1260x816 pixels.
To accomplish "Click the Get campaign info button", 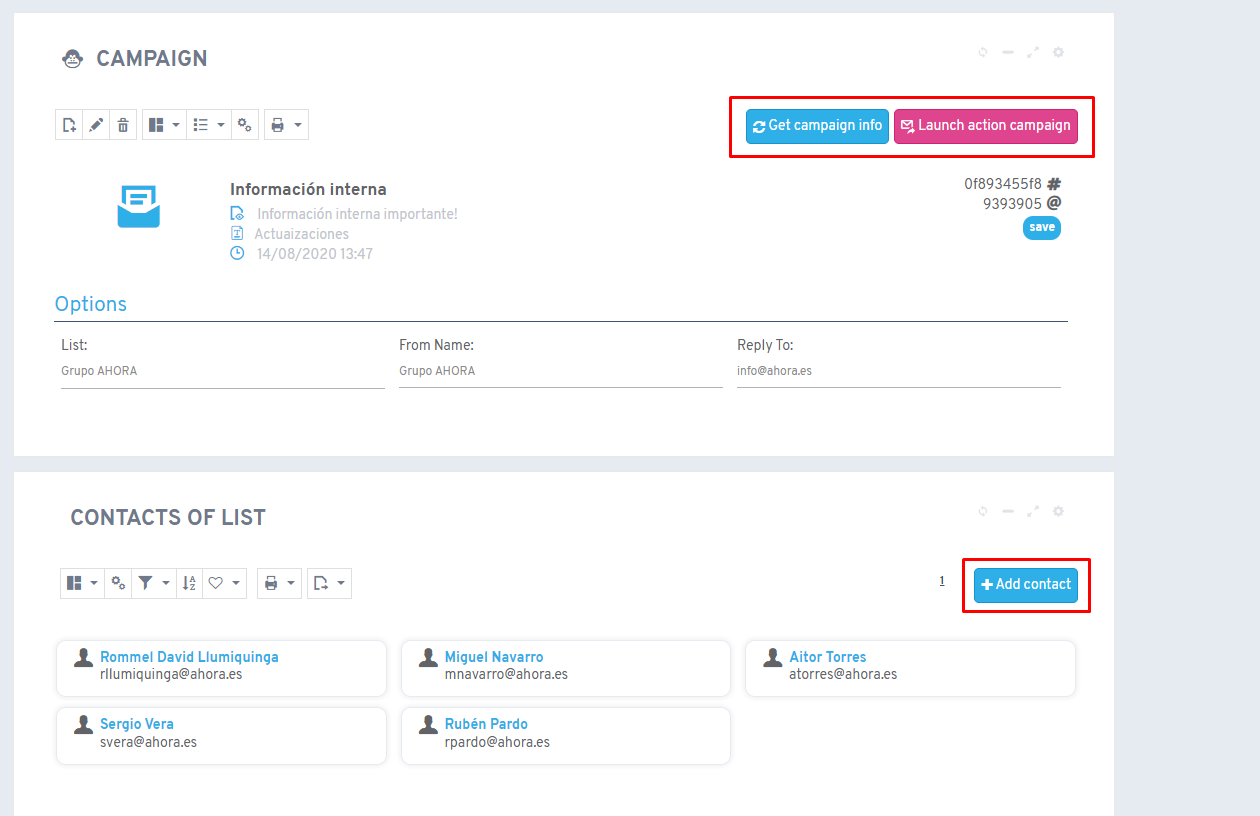I will 817,126.
